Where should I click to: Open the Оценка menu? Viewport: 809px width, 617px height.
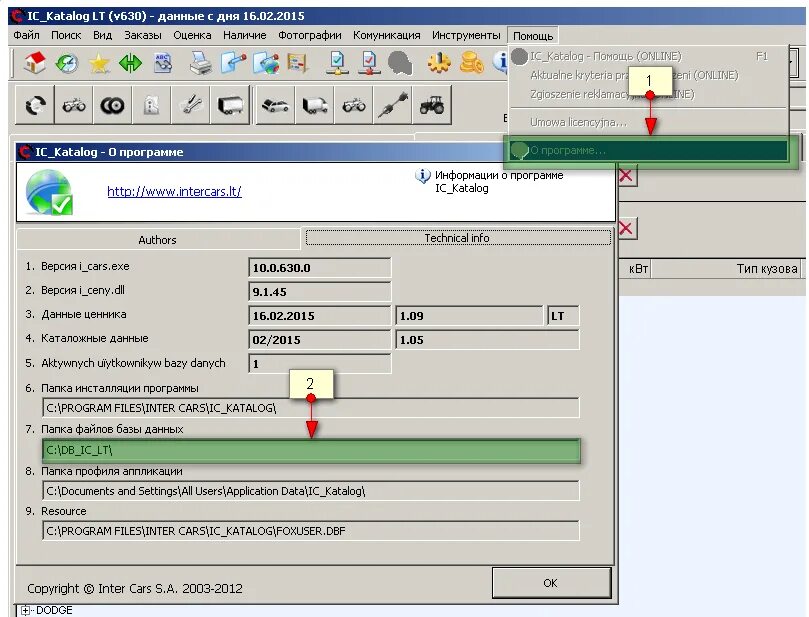(x=192, y=35)
